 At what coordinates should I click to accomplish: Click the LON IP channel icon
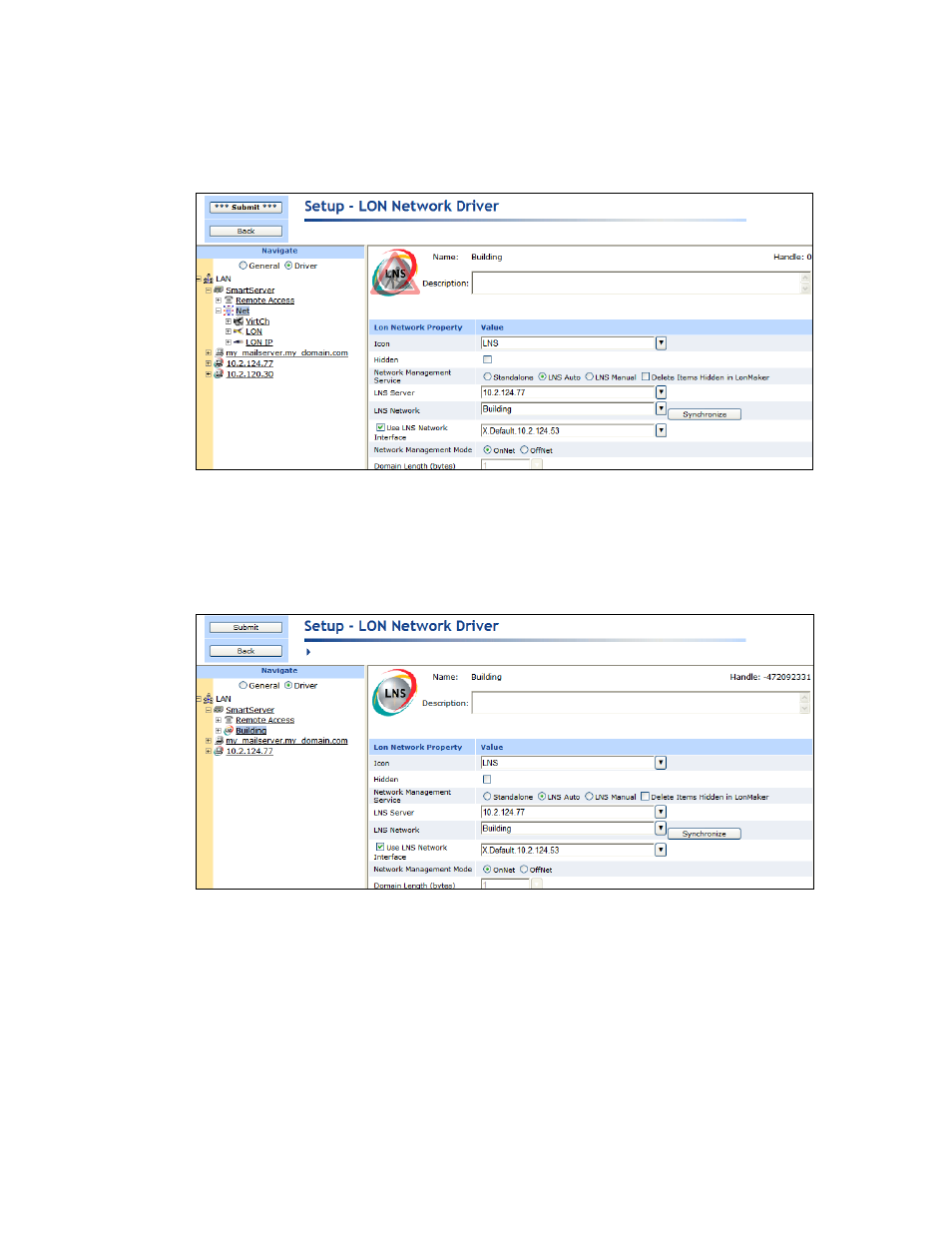point(238,342)
